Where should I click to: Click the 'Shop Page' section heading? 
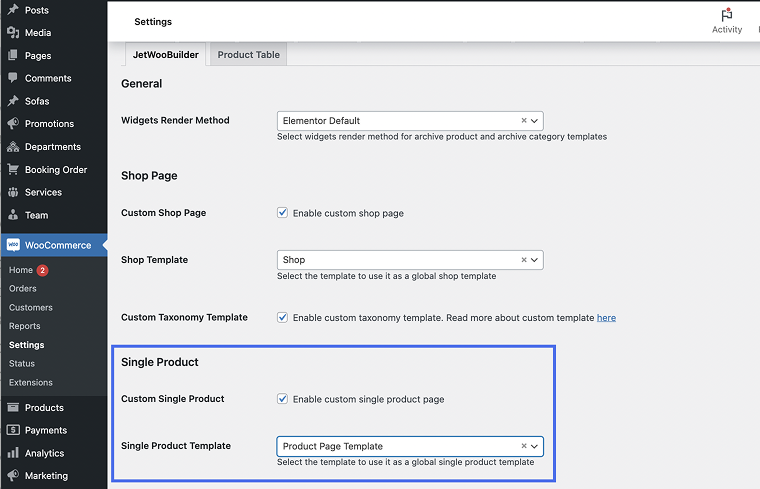pos(149,175)
